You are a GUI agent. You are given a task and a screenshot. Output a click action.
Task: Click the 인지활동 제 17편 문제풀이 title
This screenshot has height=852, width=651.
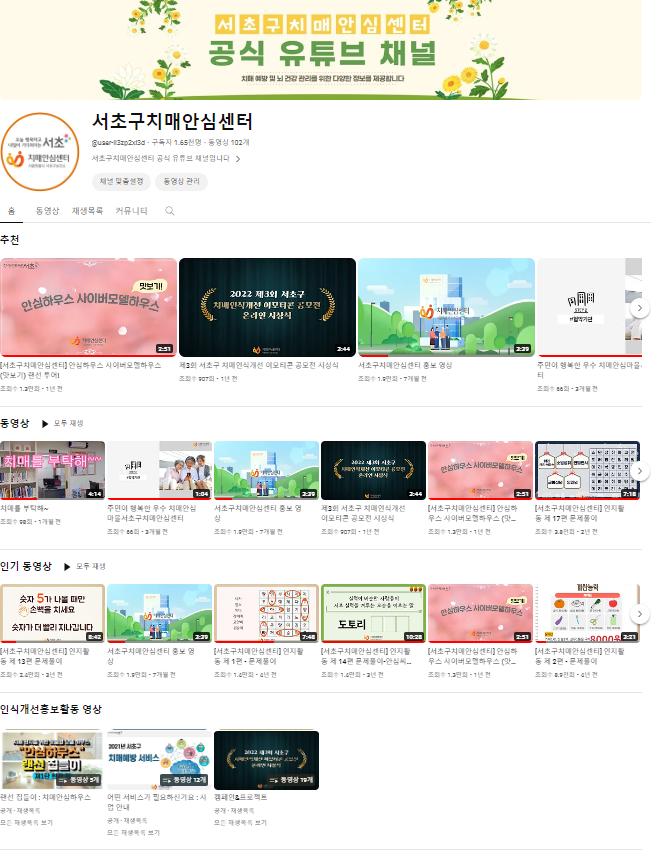click(x=580, y=513)
